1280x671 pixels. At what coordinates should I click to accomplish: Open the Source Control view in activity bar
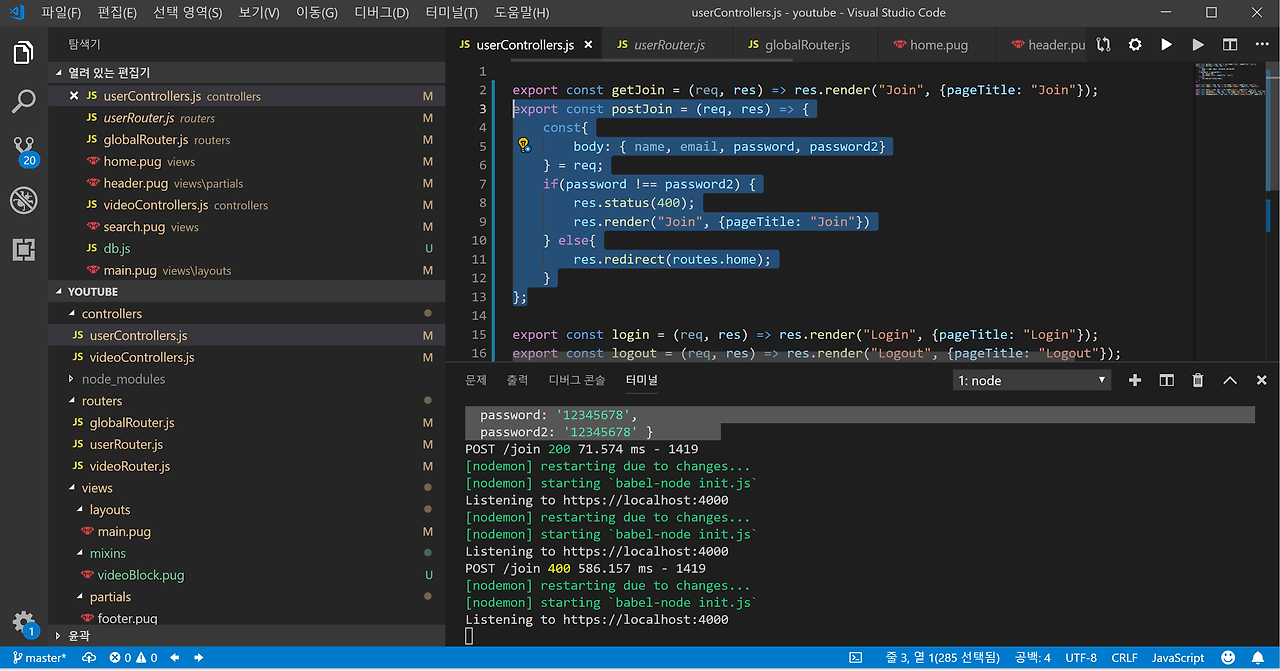click(x=23, y=150)
